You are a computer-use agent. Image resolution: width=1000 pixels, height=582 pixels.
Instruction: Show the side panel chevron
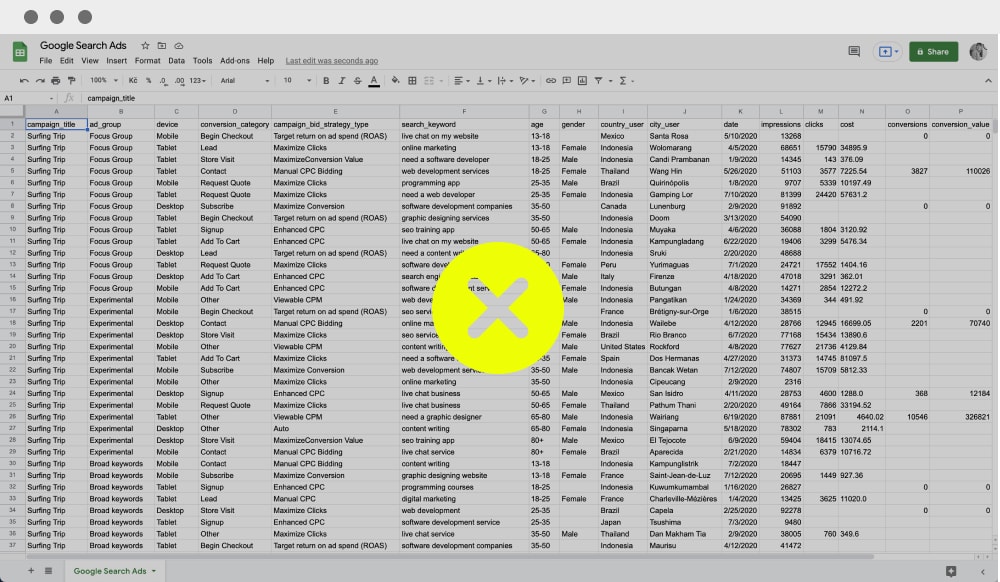pos(983,571)
